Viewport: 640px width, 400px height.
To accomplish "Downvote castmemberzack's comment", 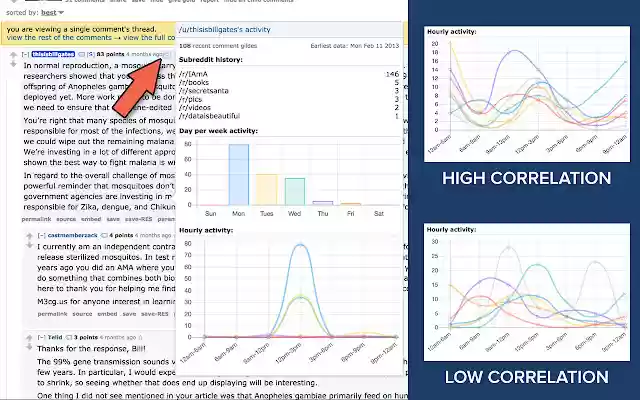I will pos(29,245).
